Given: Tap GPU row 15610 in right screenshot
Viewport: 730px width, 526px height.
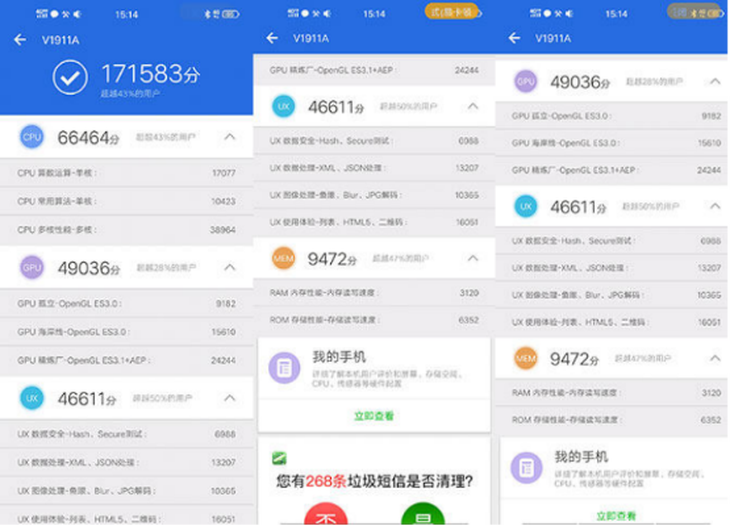Looking at the screenshot, I should [x=612, y=143].
